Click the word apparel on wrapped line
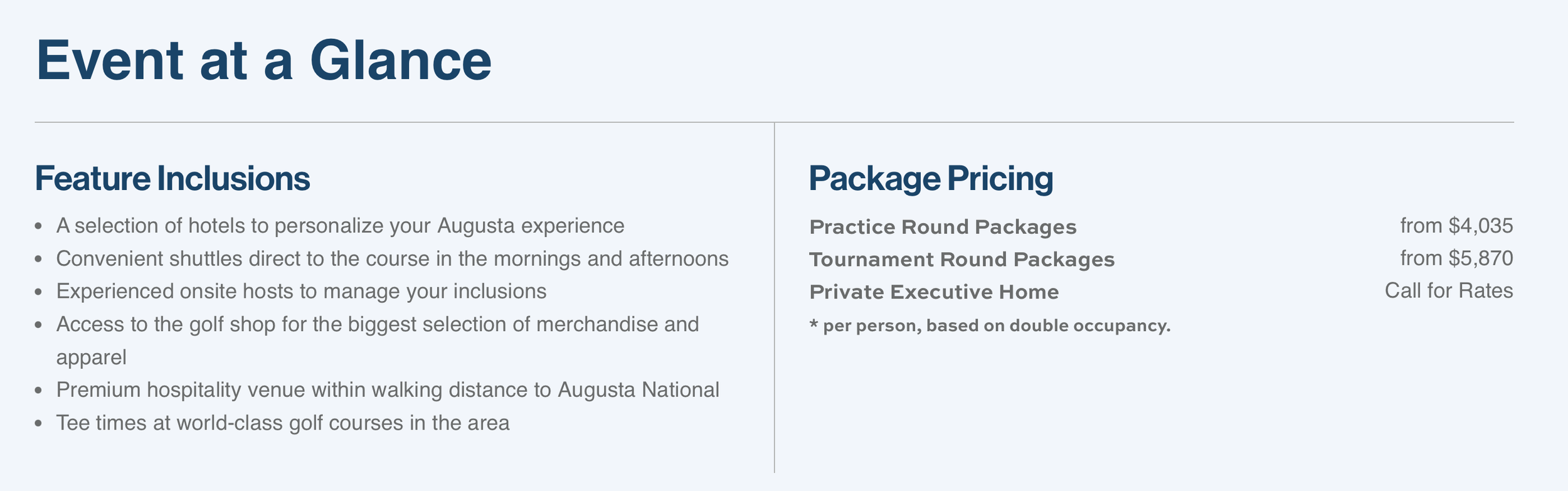 [x=92, y=358]
